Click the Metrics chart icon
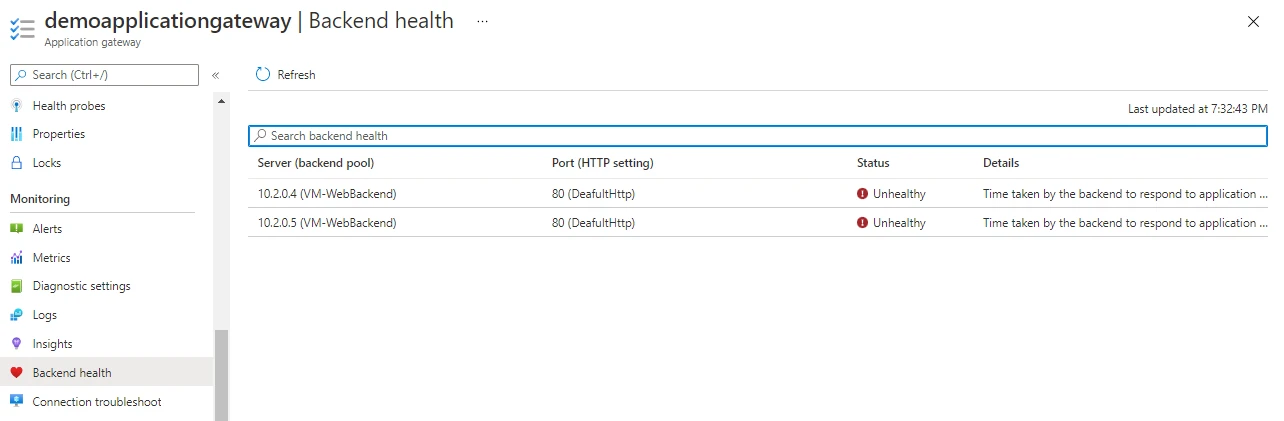This screenshot has height=421, width=1284. (16, 258)
